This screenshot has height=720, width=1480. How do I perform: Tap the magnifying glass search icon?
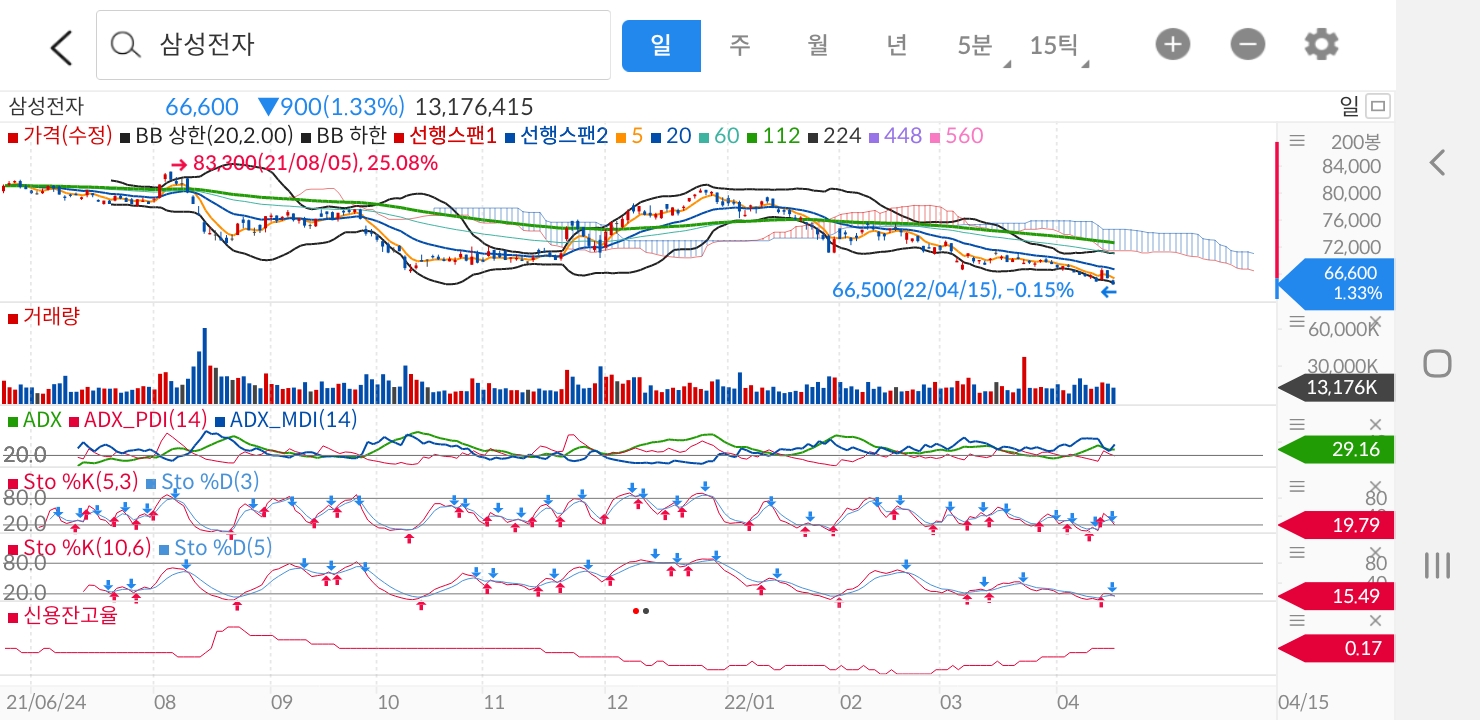125,45
